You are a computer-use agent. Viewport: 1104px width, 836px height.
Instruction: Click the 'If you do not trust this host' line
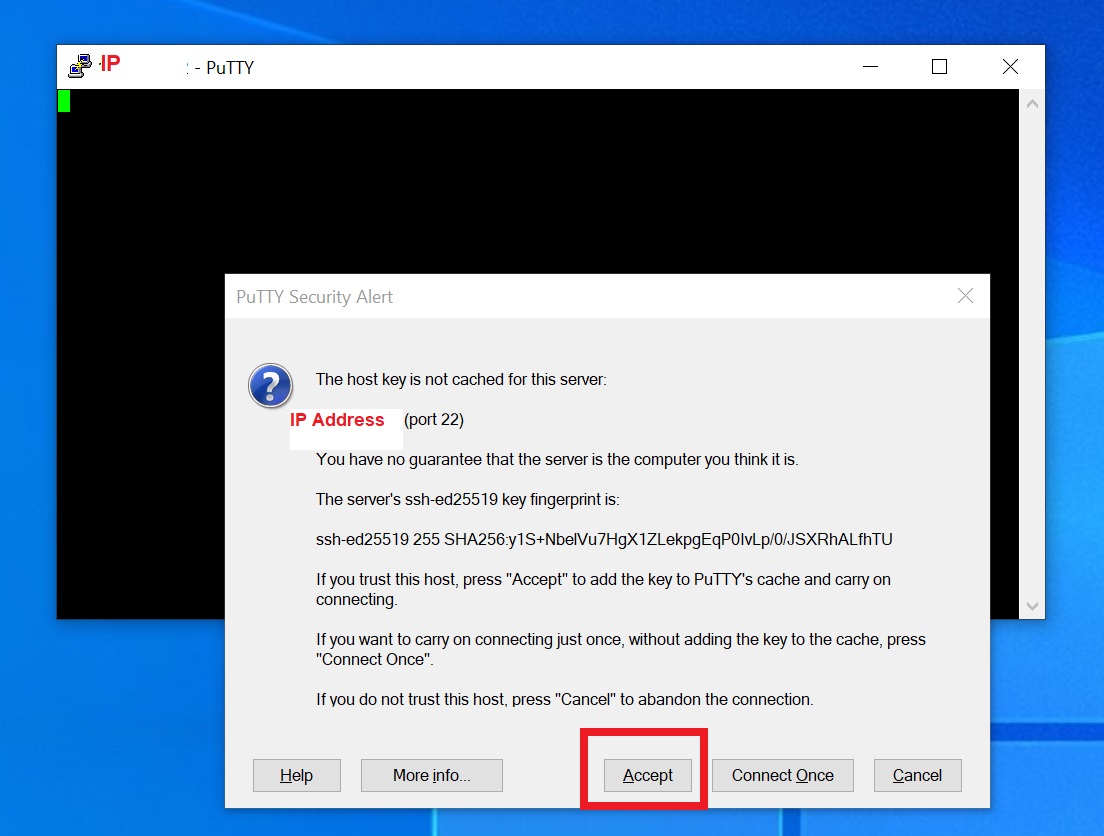(565, 699)
